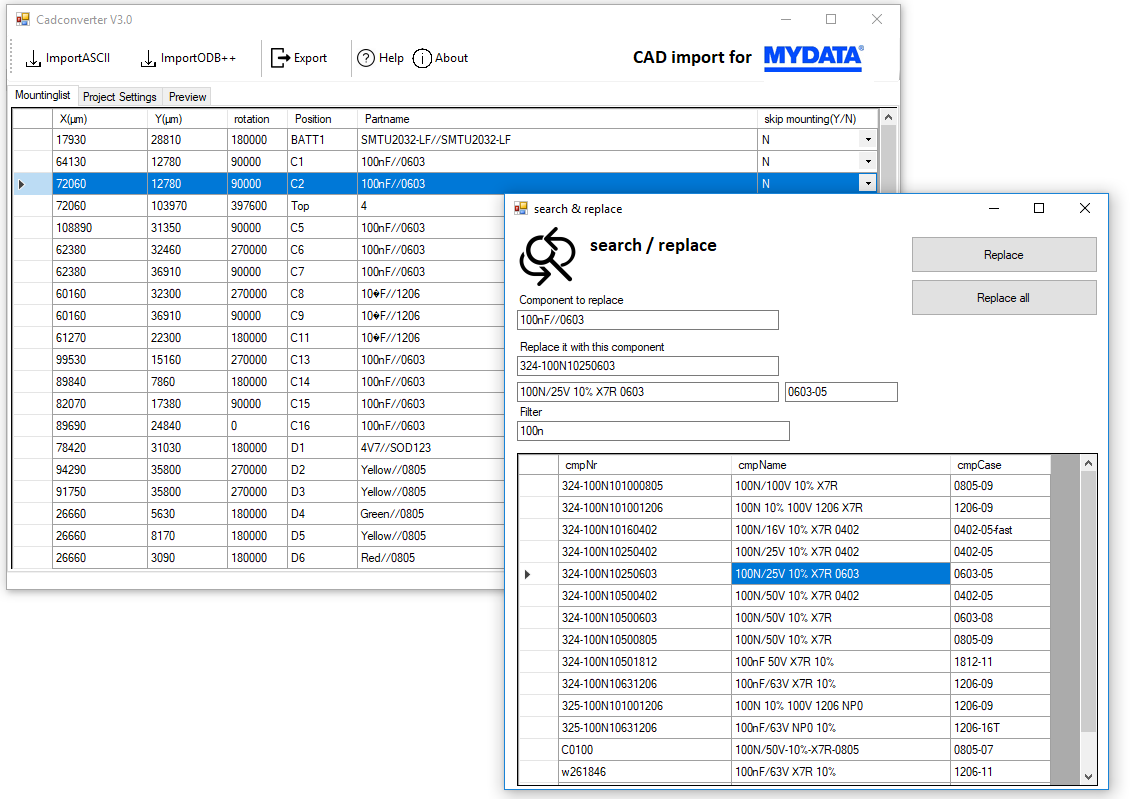Click the MYDATA logo
Viewport: 1132px width, 799px height.
[814, 58]
